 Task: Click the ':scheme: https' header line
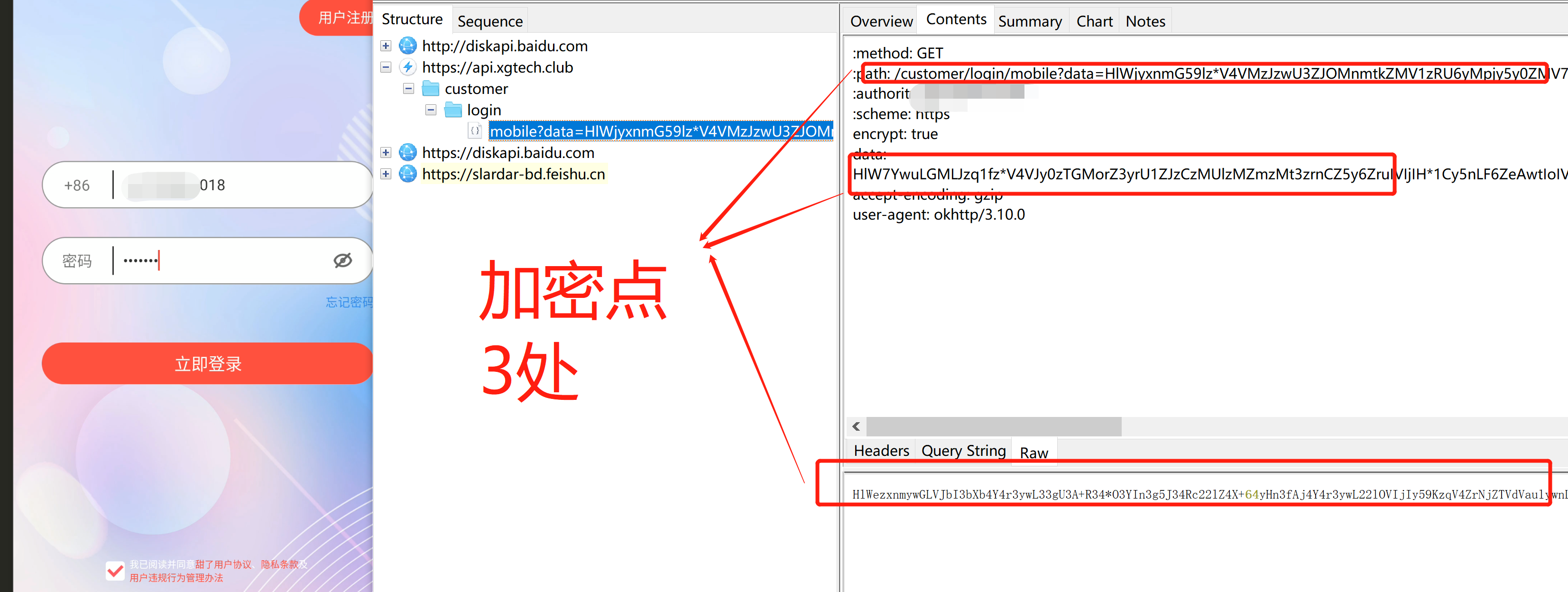tap(901, 114)
